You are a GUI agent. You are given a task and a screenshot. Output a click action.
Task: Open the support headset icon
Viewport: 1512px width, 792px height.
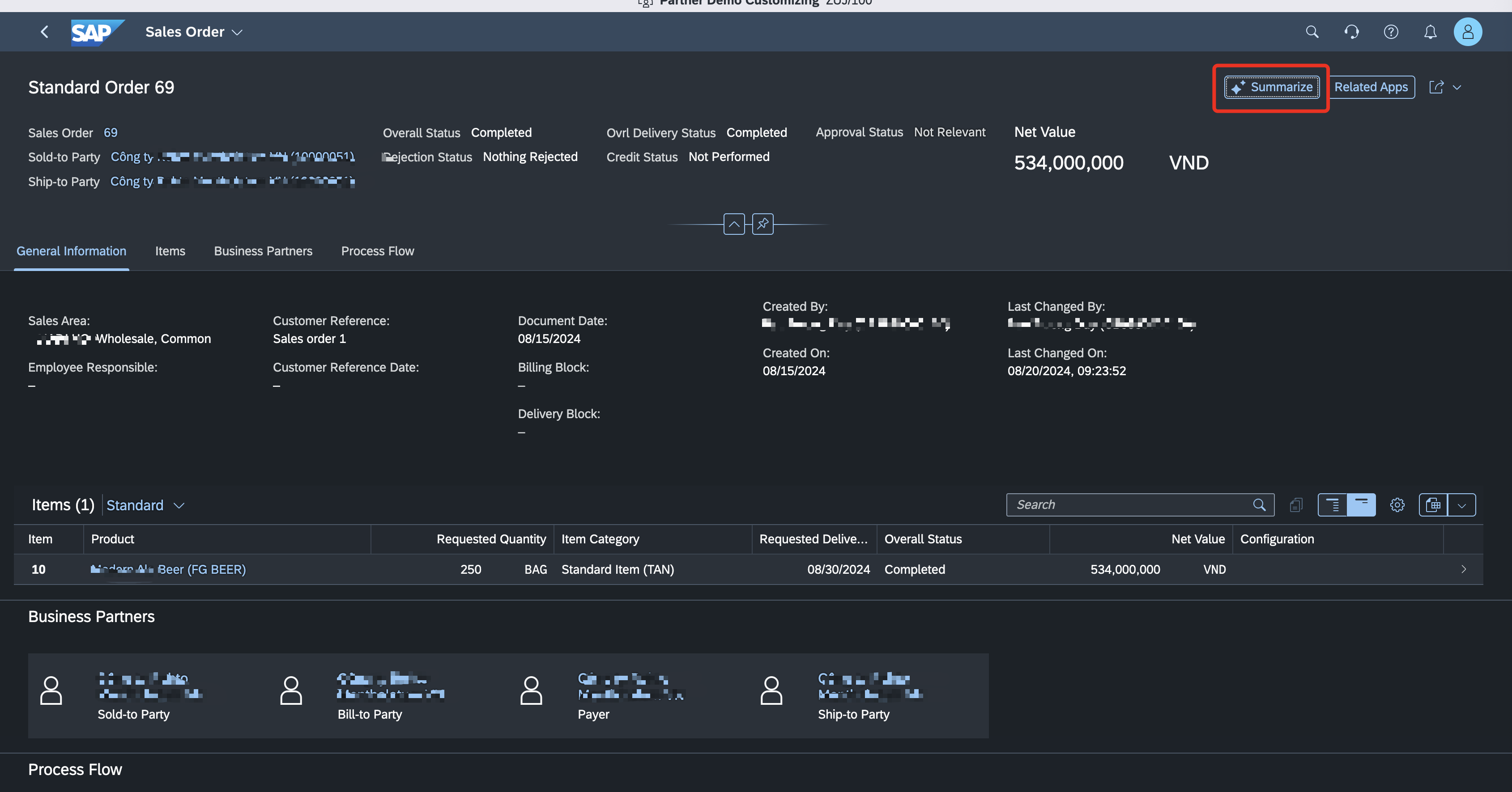click(x=1351, y=32)
